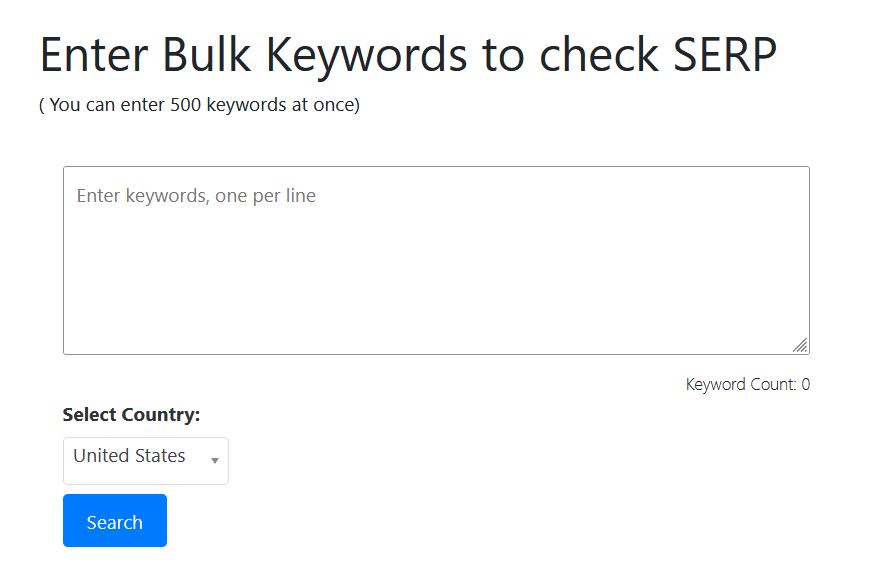This screenshot has width=871, height=567.
Task: Expand the country list via its caret
Action: click(x=215, y=461)
